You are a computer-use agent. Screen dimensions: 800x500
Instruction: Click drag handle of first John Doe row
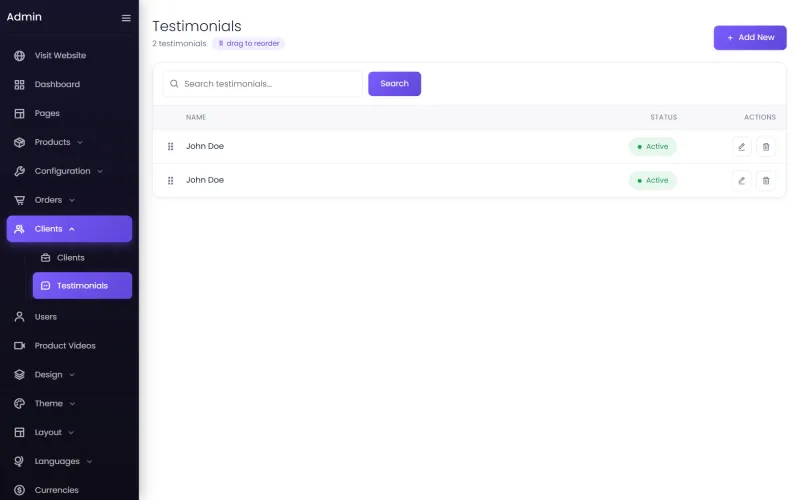tap(170, 146)
